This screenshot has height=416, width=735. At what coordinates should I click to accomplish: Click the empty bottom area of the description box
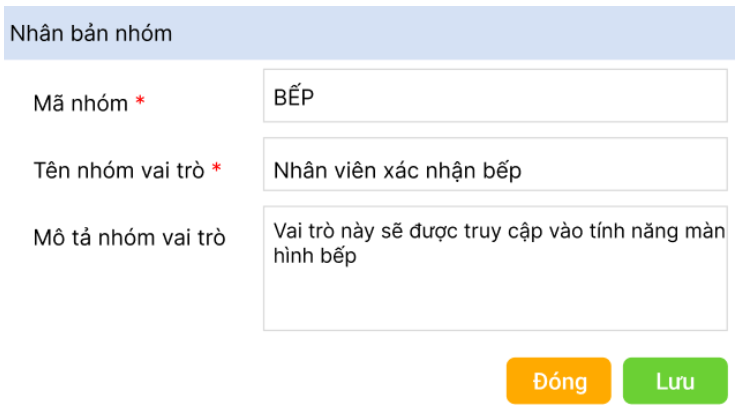(x=494, y=305)
